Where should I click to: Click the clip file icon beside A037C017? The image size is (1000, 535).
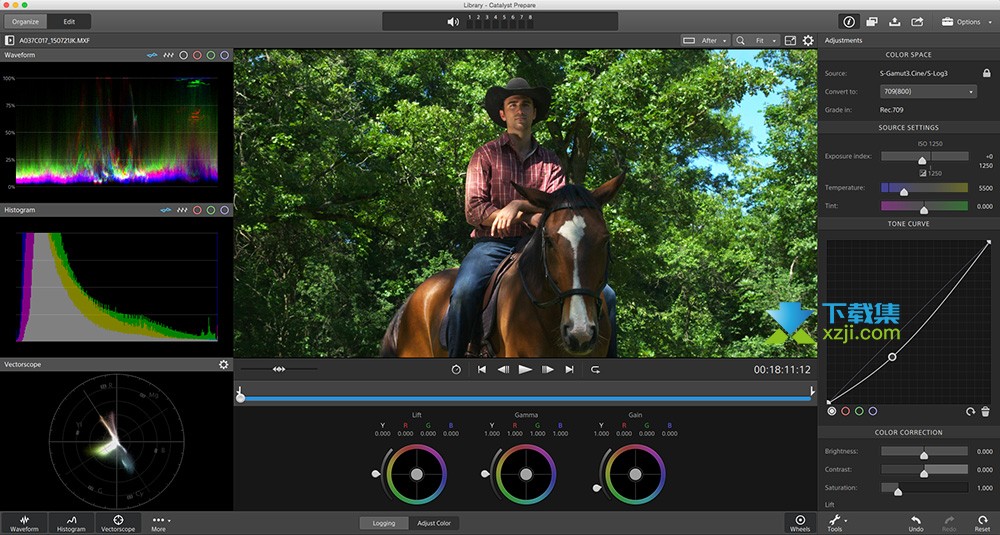tap(10, 40)
